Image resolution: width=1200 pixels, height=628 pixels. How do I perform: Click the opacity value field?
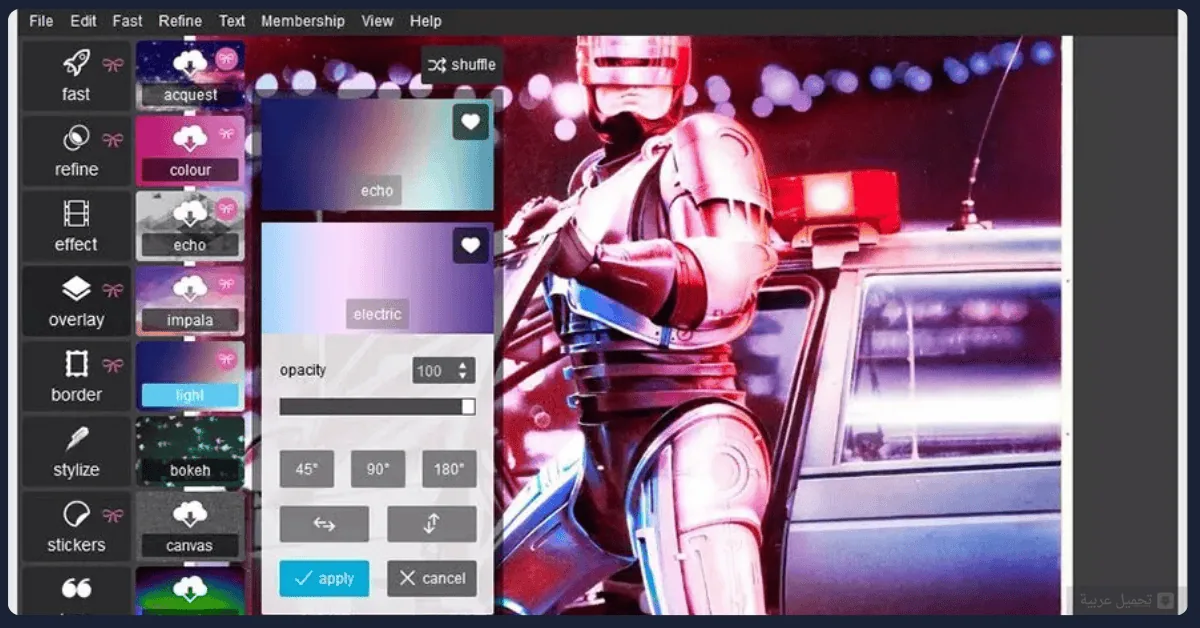[434, 371]
